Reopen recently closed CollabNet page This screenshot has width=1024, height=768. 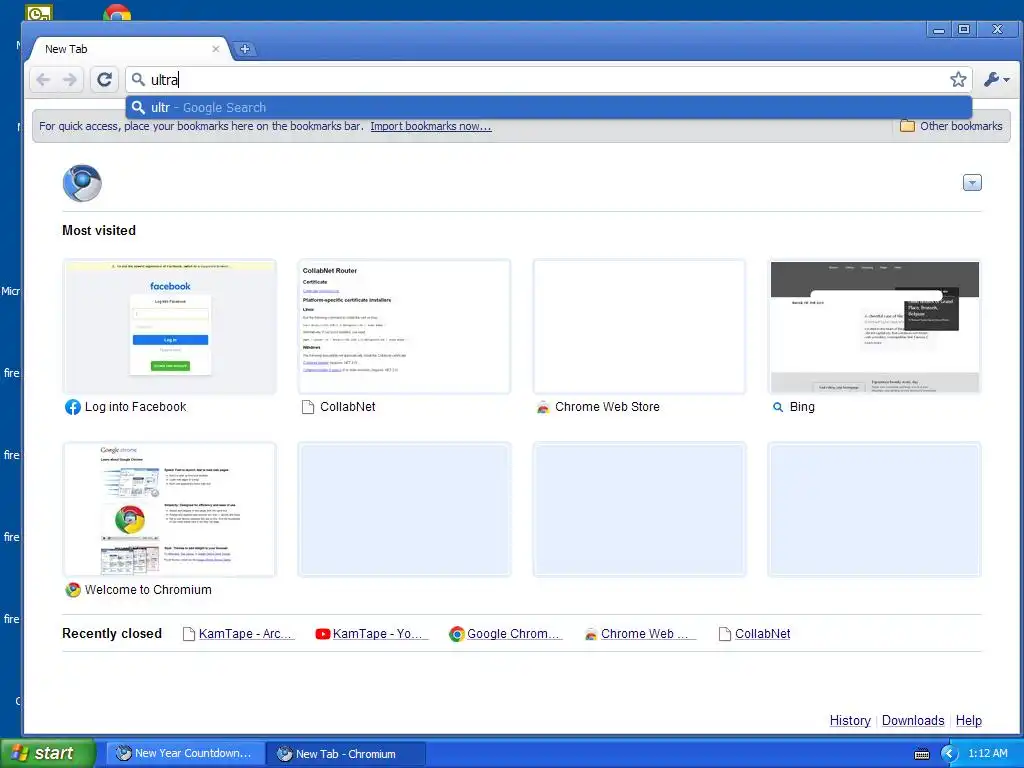point(754,633)
